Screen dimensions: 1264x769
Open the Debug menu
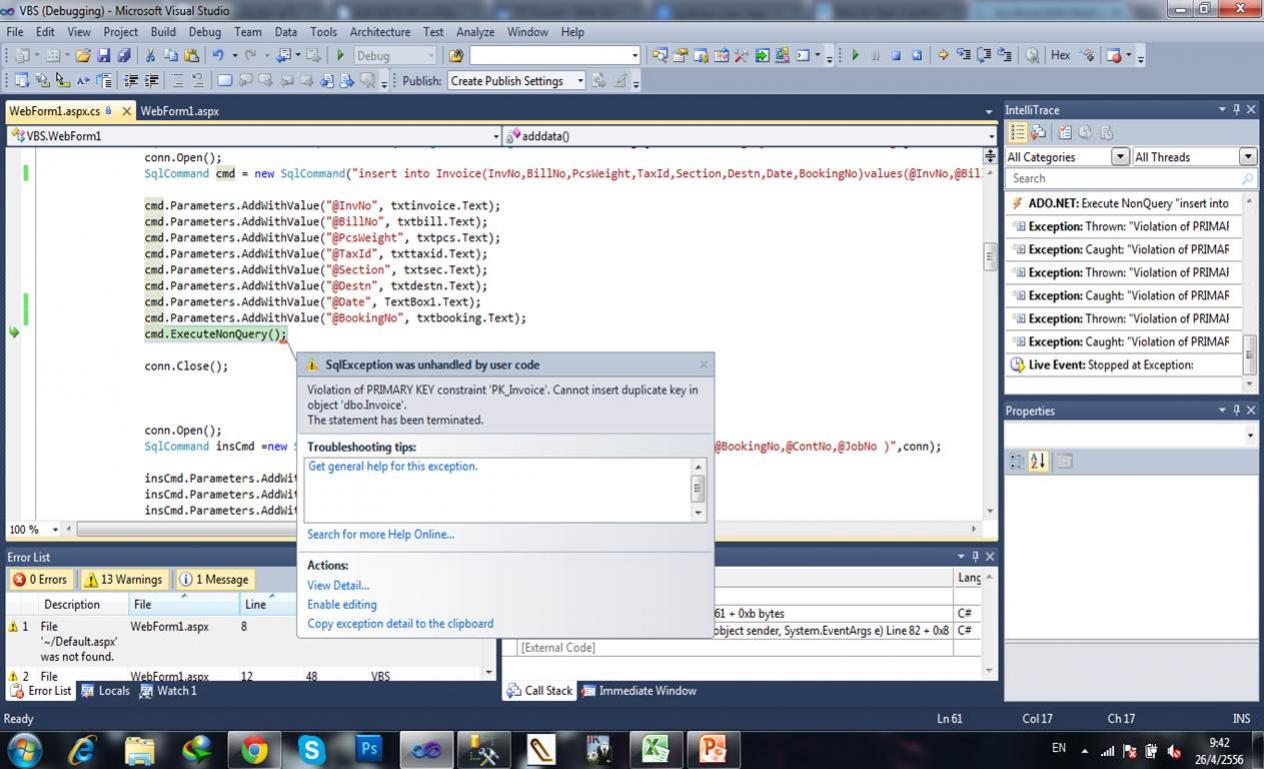[x=204, y=32]
